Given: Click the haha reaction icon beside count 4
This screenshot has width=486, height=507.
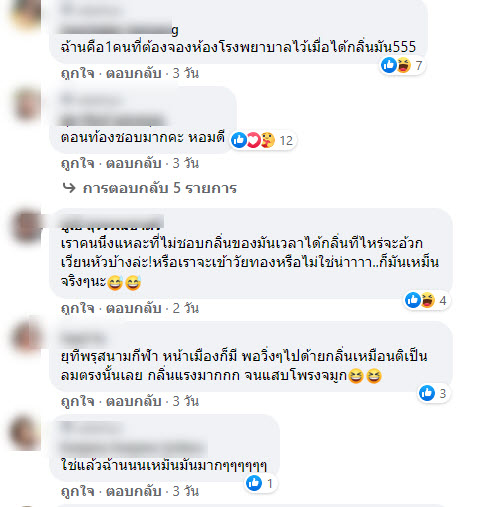Looking at the screenshot, I should click(428, 300).
